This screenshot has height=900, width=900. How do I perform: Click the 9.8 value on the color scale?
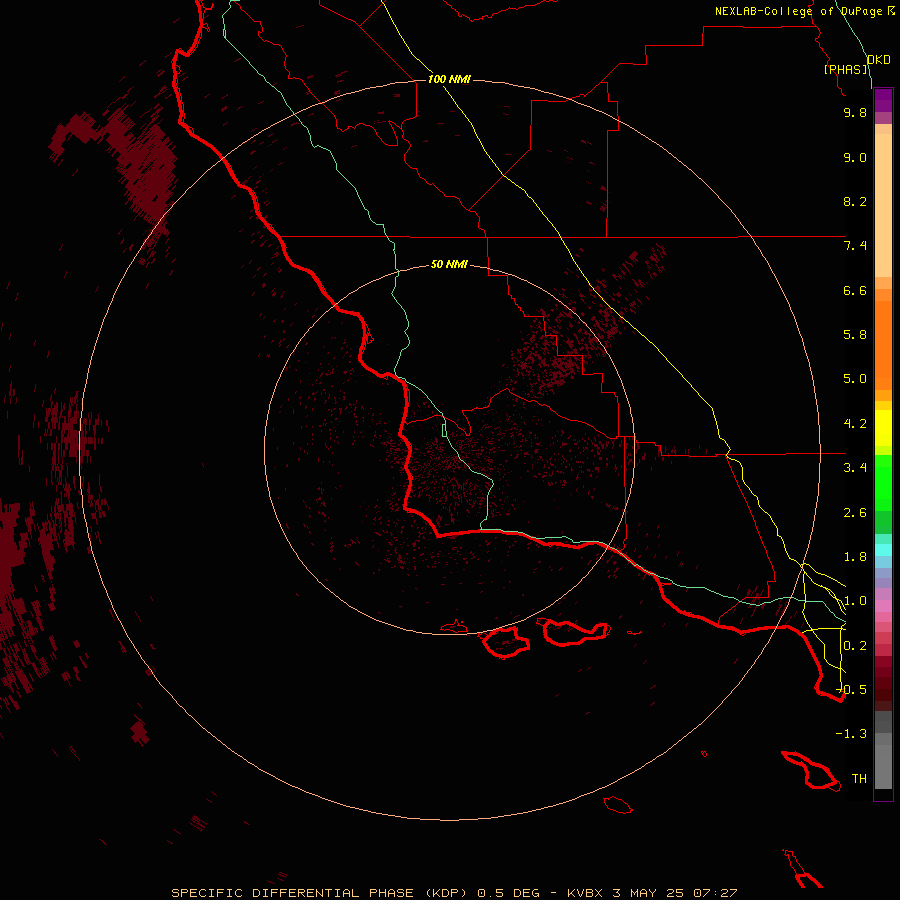(855, 112)
